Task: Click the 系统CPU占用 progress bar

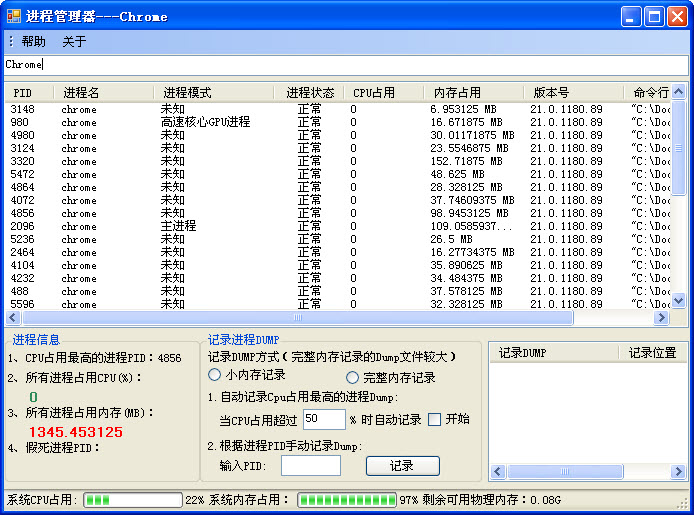Action: (x=132, y=499)
